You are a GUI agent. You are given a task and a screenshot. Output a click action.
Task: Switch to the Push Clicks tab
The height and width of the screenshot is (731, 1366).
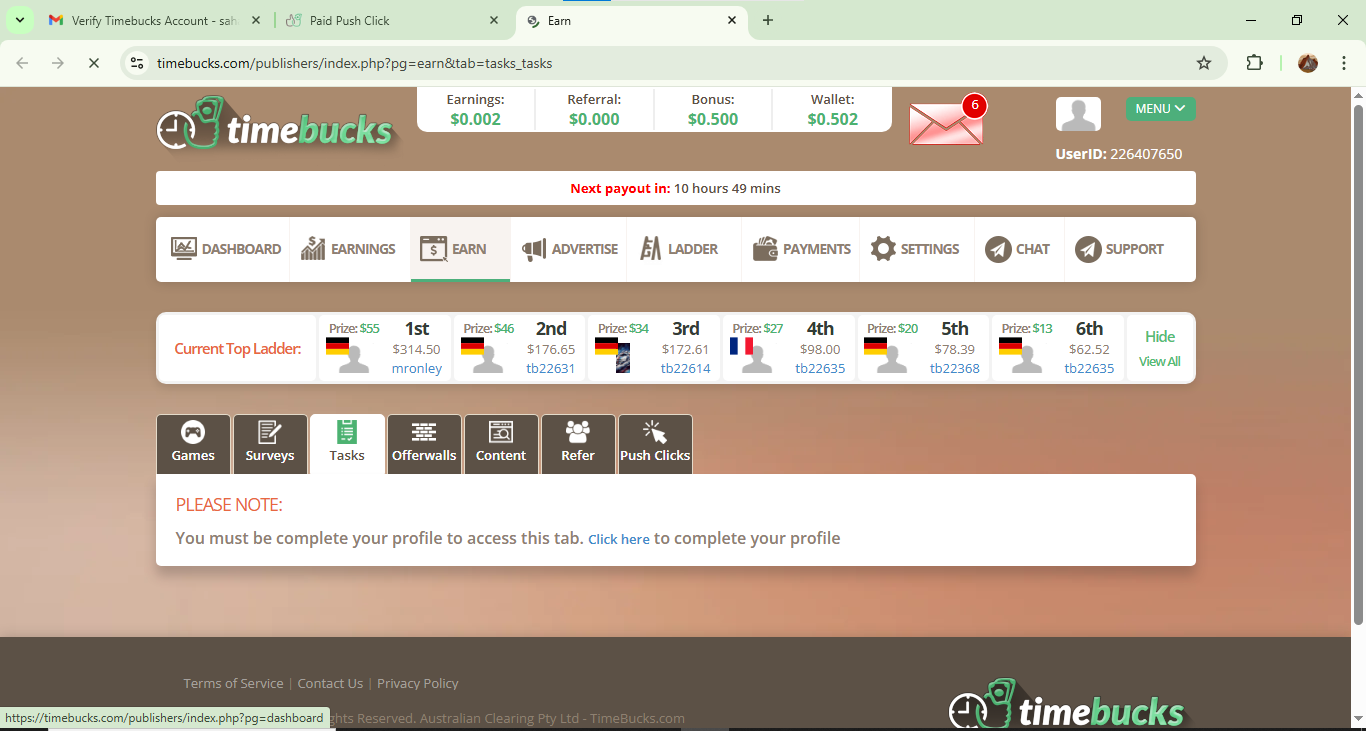(x=655, y=444)
